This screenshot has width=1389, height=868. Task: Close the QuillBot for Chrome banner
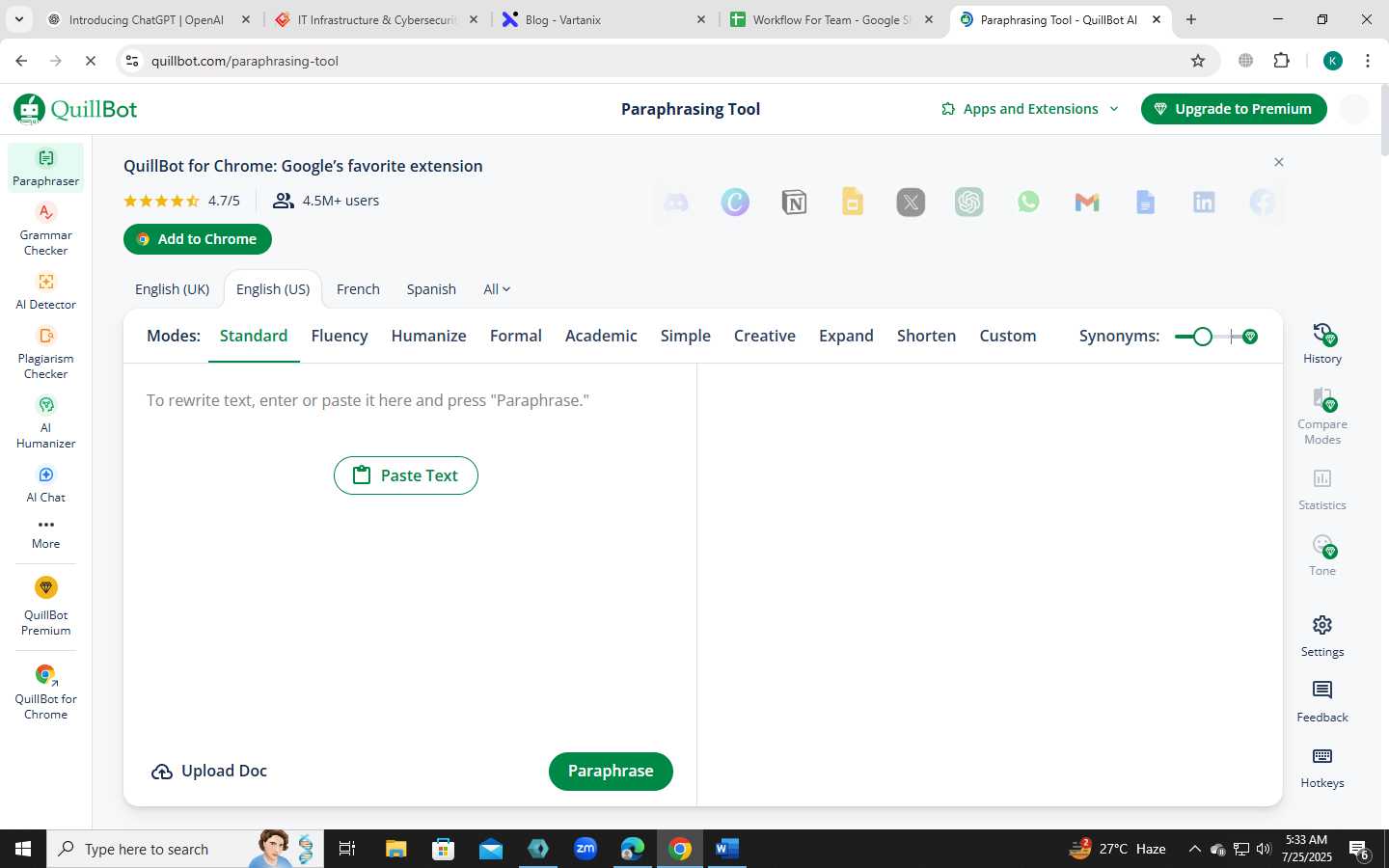pos(1279,162)
